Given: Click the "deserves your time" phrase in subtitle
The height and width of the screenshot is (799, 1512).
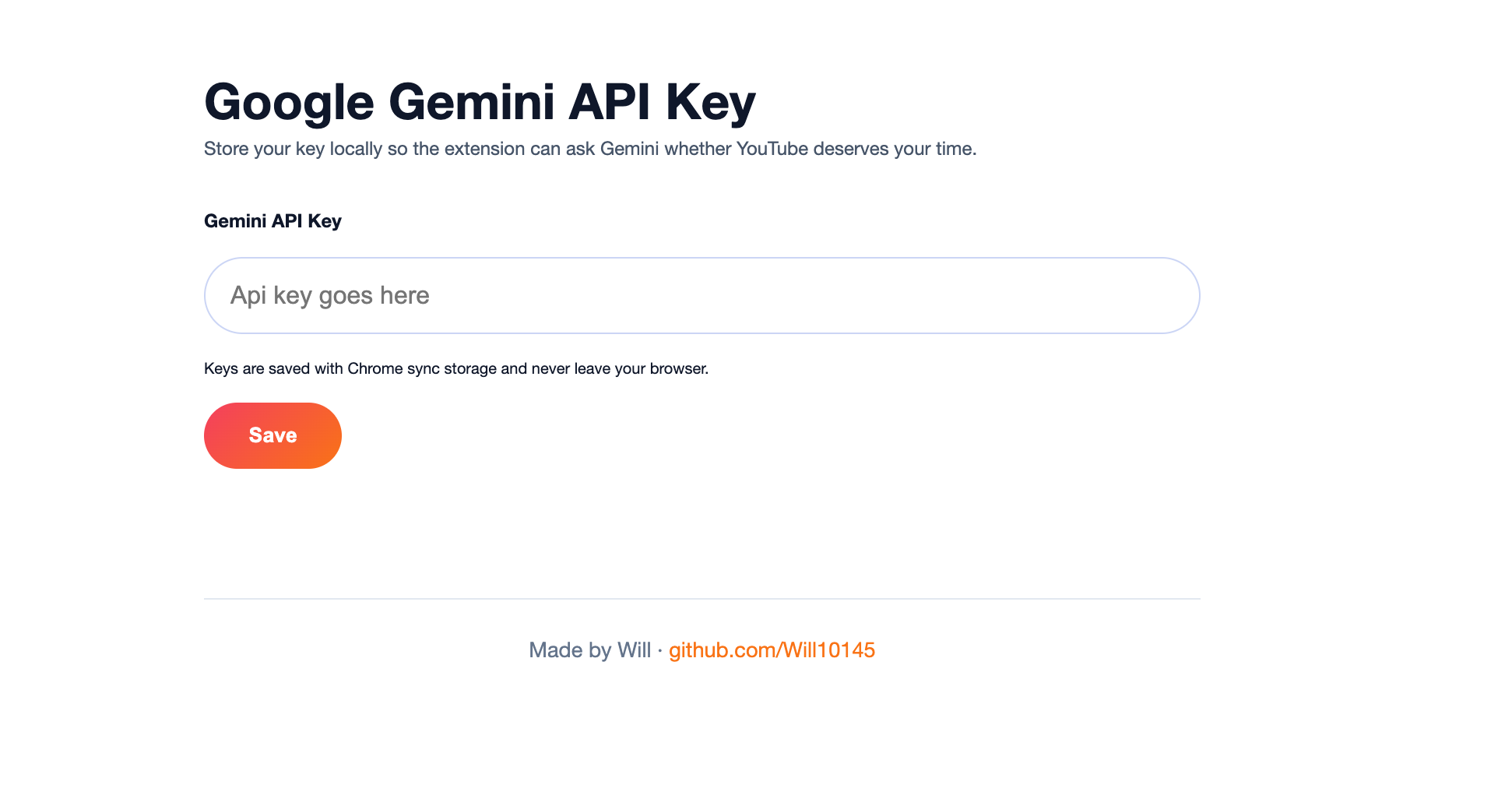Looking at the screenshot, I should tap(894, 149).
